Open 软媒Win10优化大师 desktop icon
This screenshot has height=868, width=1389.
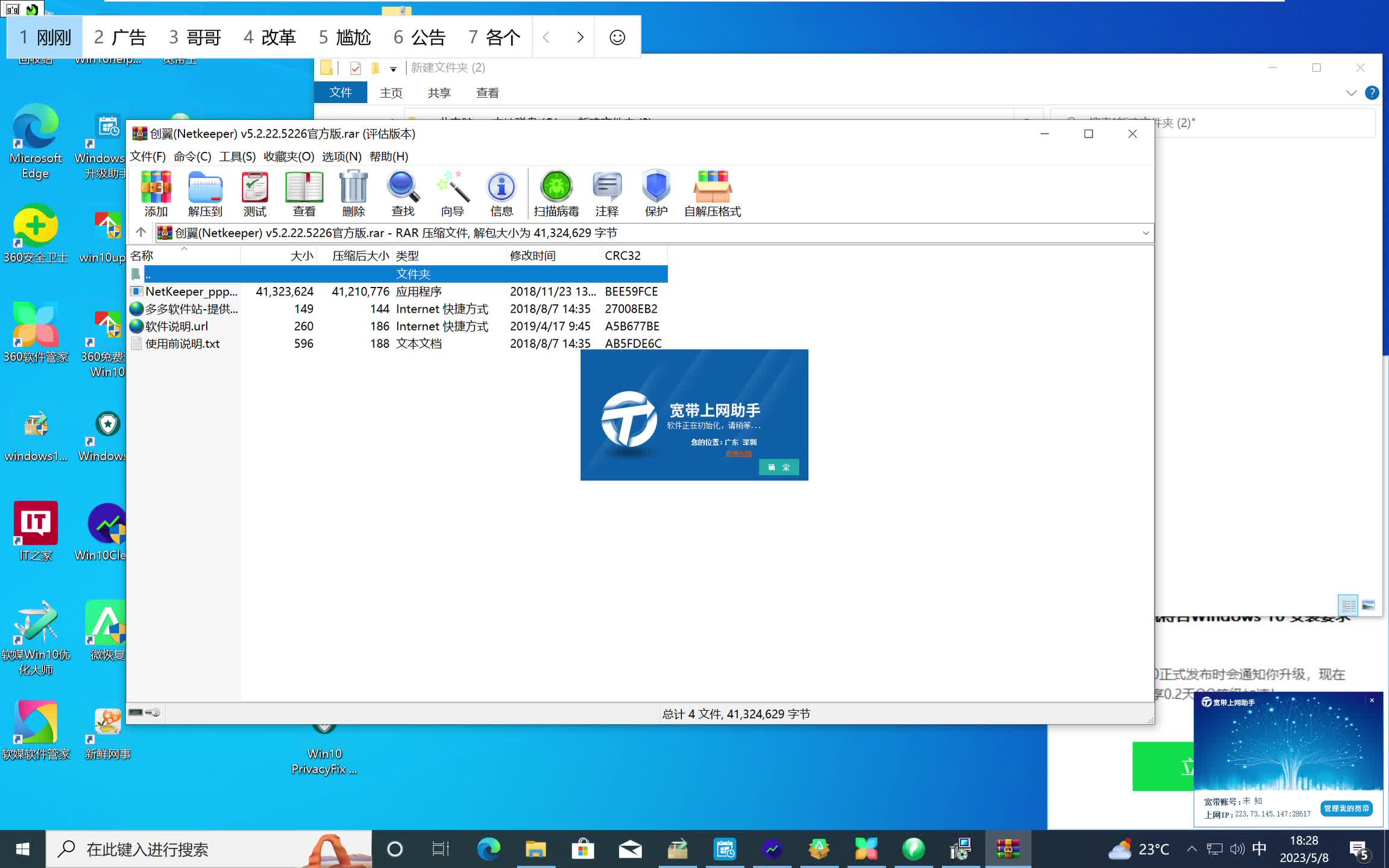tap(36, 638)
